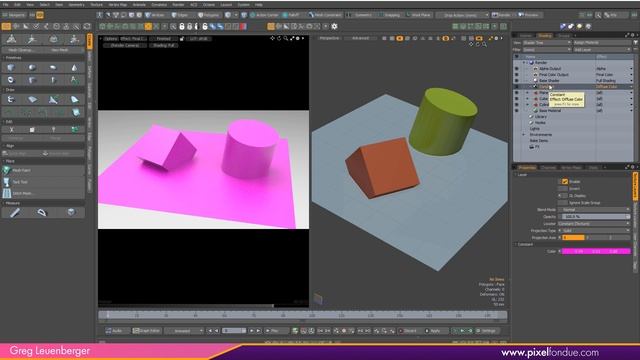Click the preview viewport move arrows icon
Image resolution: width=640 pixels, height=360 pixels.
pos(273,38)
